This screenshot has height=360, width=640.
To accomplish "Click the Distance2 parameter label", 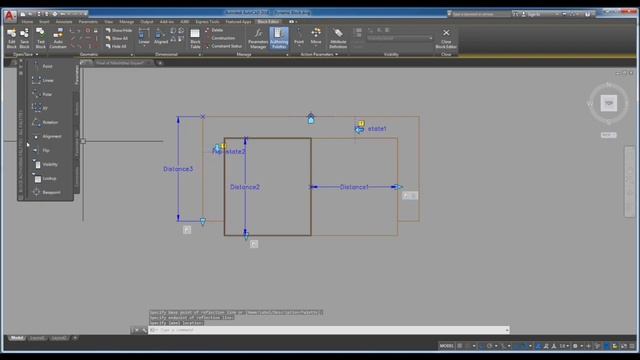I will coord(245,187).
